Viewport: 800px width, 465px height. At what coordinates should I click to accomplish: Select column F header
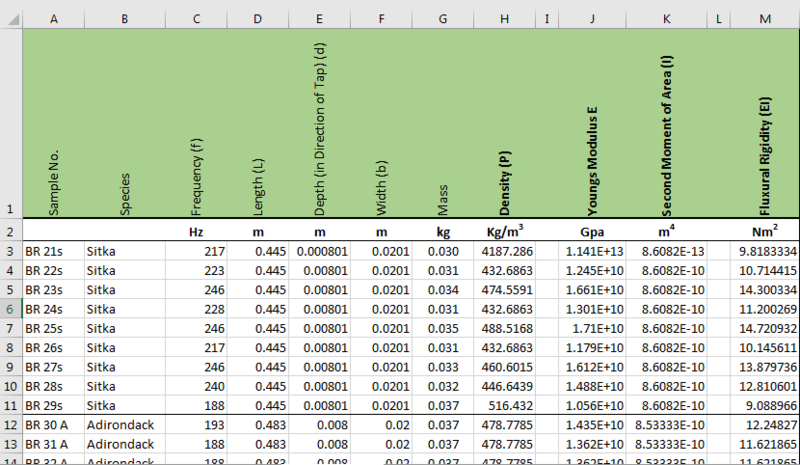pos(381,19)
